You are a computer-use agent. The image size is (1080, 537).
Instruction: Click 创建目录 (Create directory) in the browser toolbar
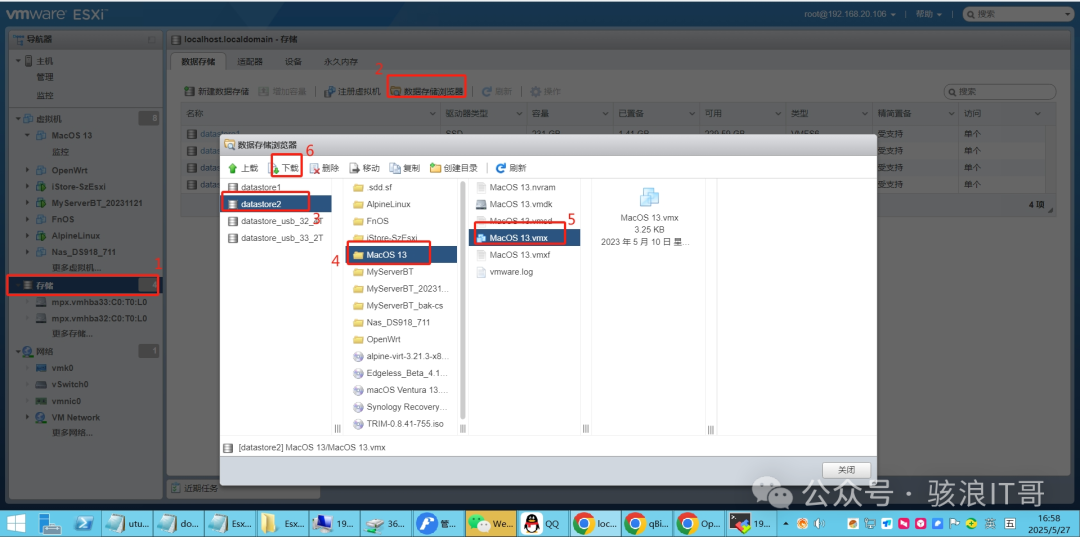pos(455,167)
